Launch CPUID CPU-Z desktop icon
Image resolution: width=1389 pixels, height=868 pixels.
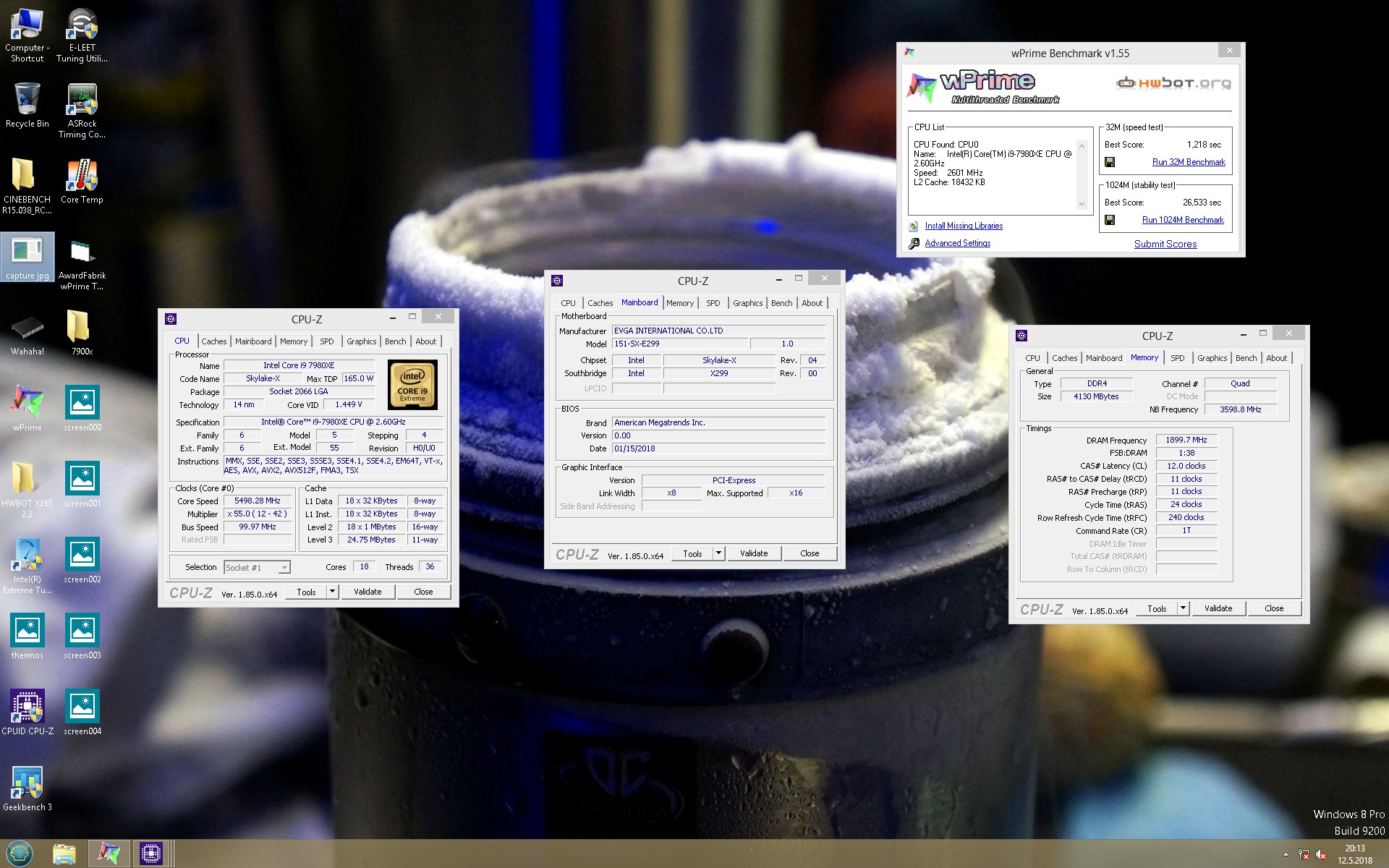coord(27,712)
